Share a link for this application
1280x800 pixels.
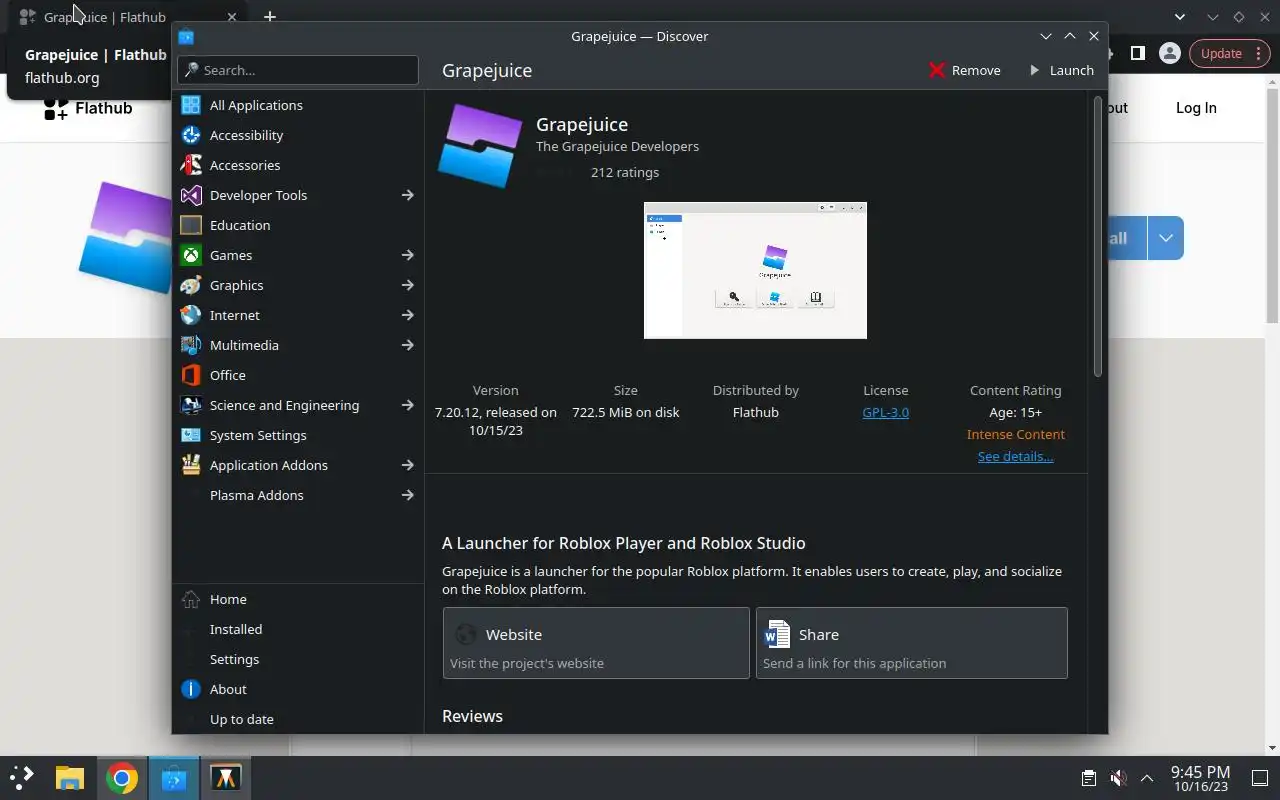912,643
